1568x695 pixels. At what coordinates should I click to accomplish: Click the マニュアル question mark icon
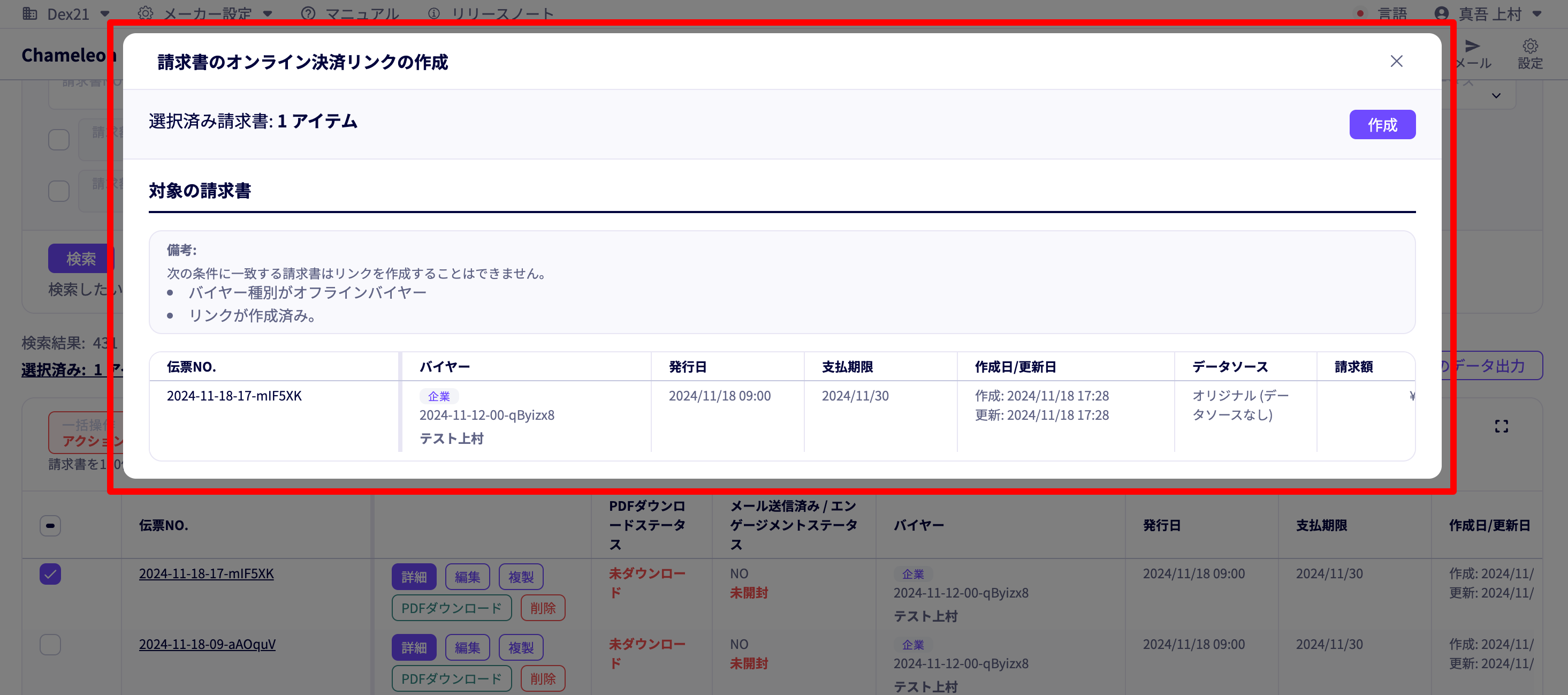309,13
